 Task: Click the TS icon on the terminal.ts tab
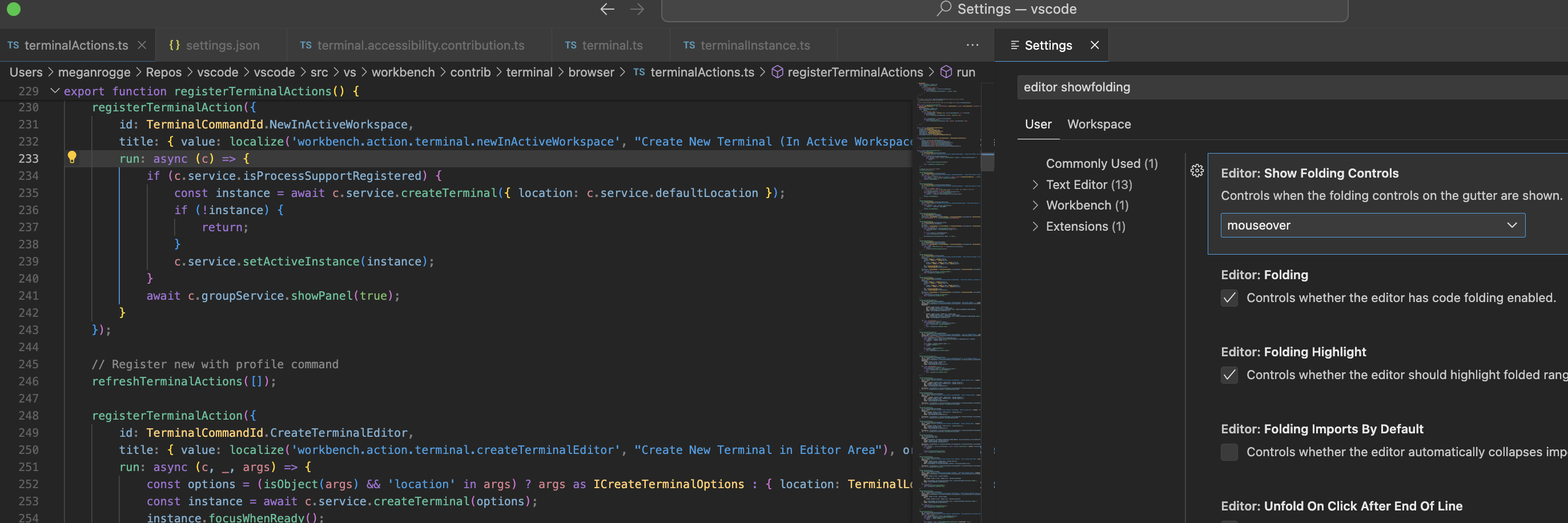pos(570,45)
